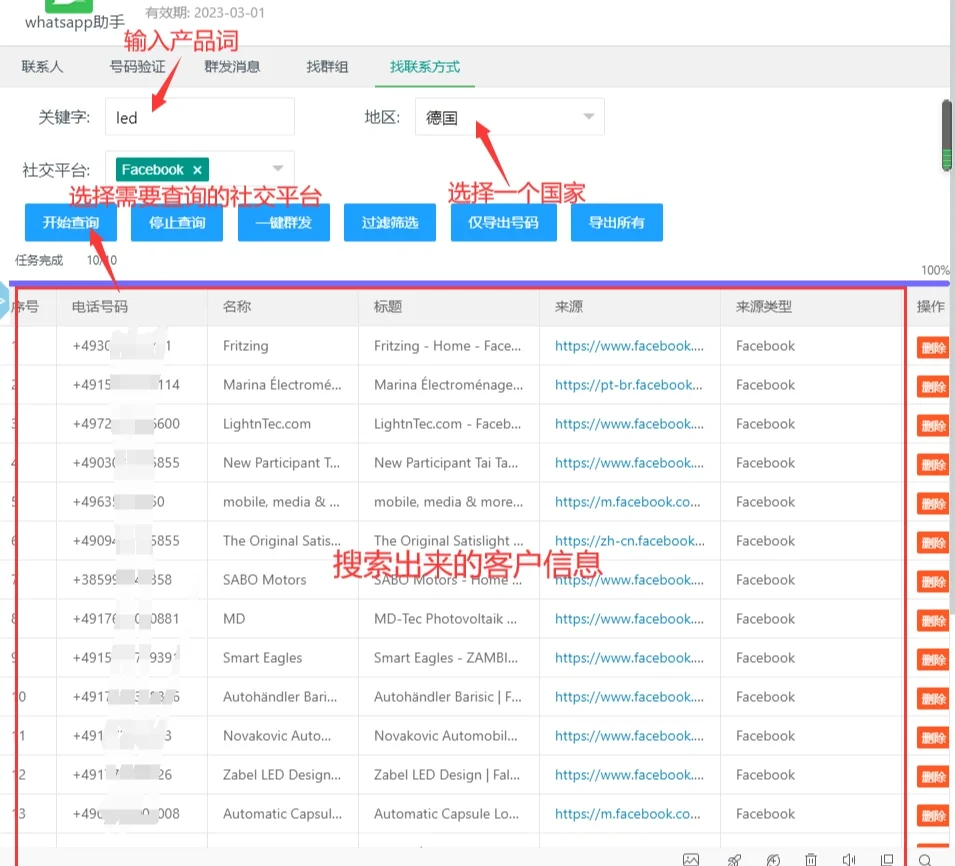
Task: Delete The Original Satislight row
Action: 932,543
